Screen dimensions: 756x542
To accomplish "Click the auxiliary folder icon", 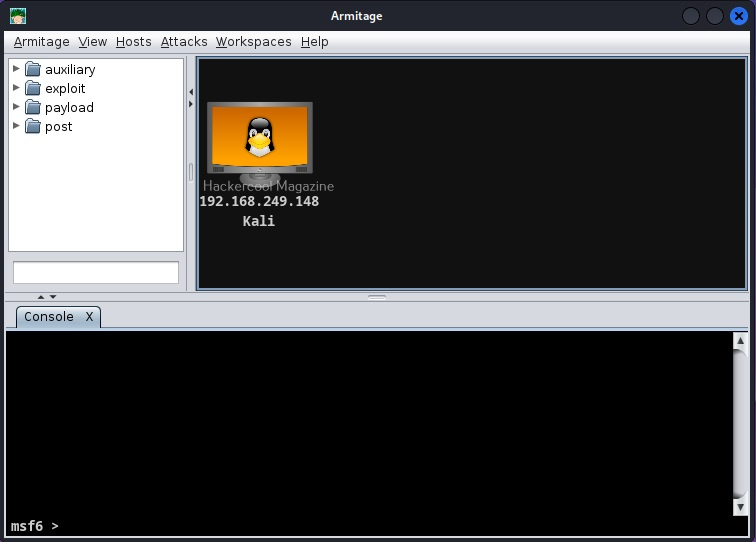I will [x=33, y=69].
